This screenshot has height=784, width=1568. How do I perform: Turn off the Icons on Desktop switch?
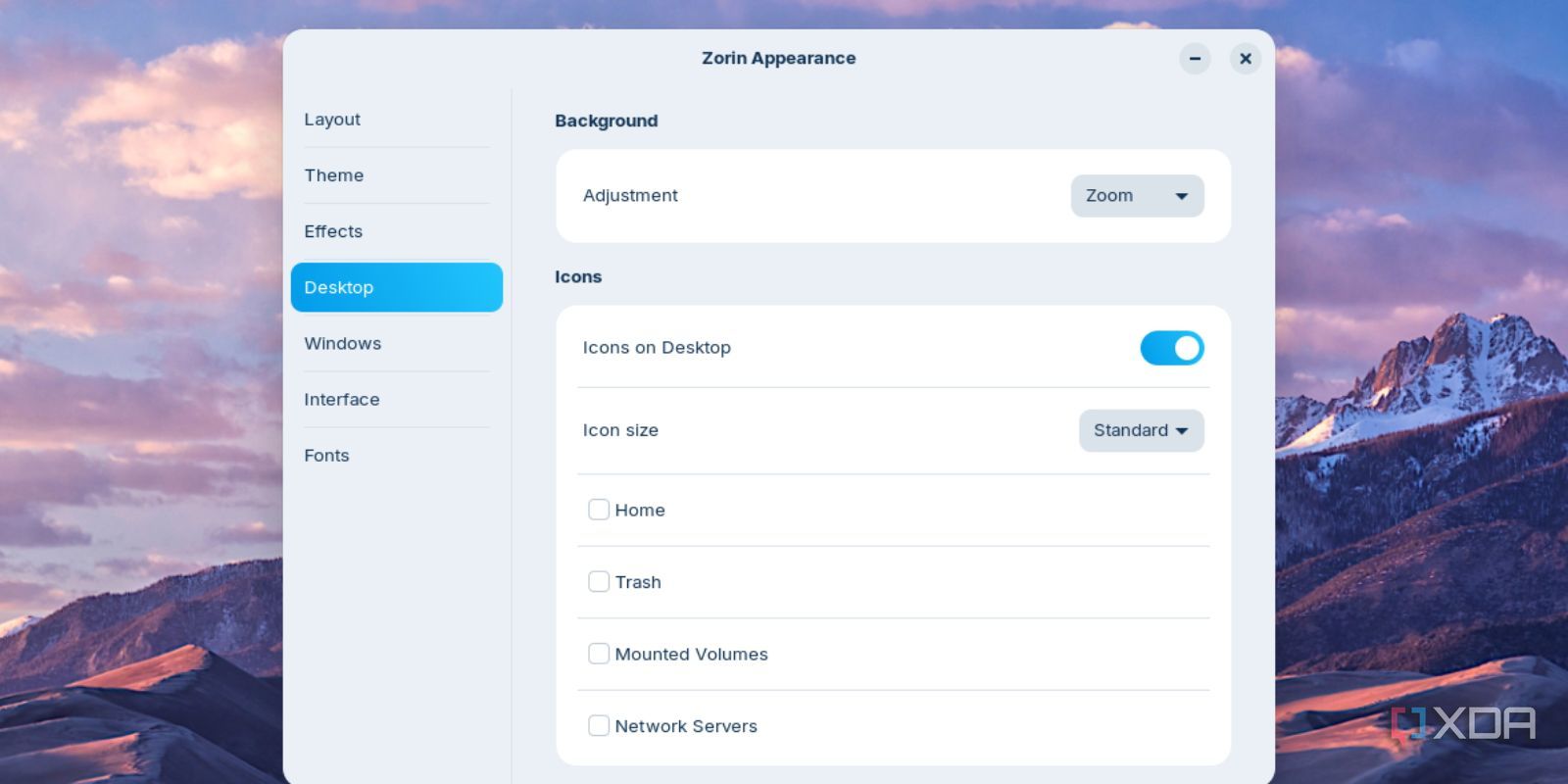coord(1172,348)
